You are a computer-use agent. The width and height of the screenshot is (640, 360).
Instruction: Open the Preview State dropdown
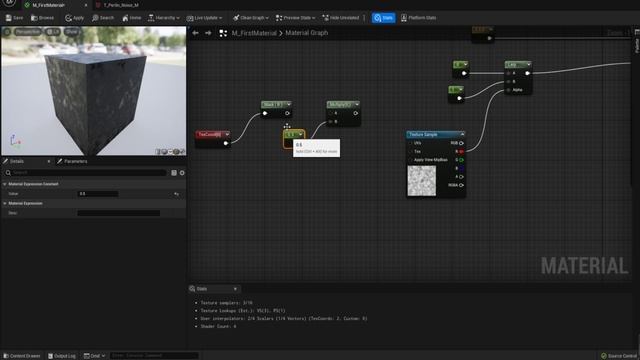(x=296, y=18)
